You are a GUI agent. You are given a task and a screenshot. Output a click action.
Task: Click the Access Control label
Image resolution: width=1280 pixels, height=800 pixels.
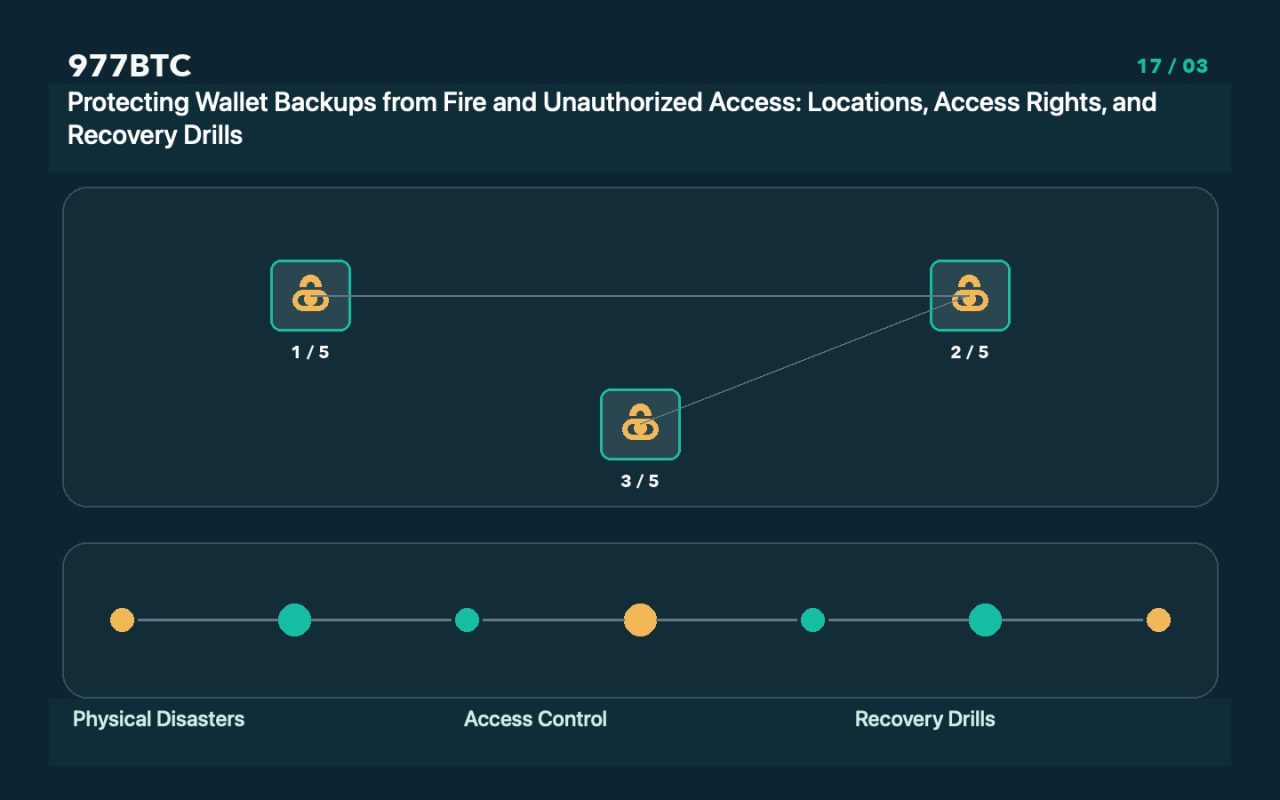[x=535, y=719]
